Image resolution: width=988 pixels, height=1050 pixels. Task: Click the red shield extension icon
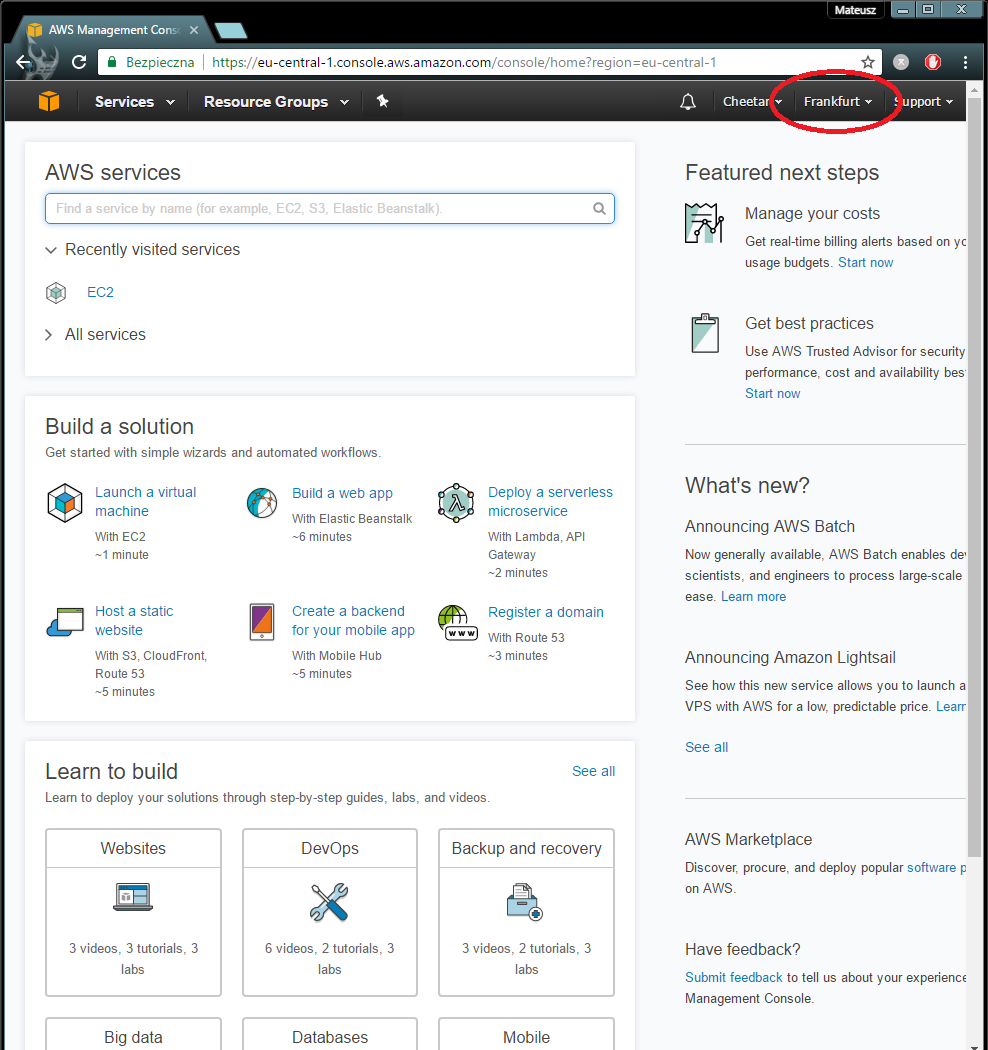click(933, 62)
